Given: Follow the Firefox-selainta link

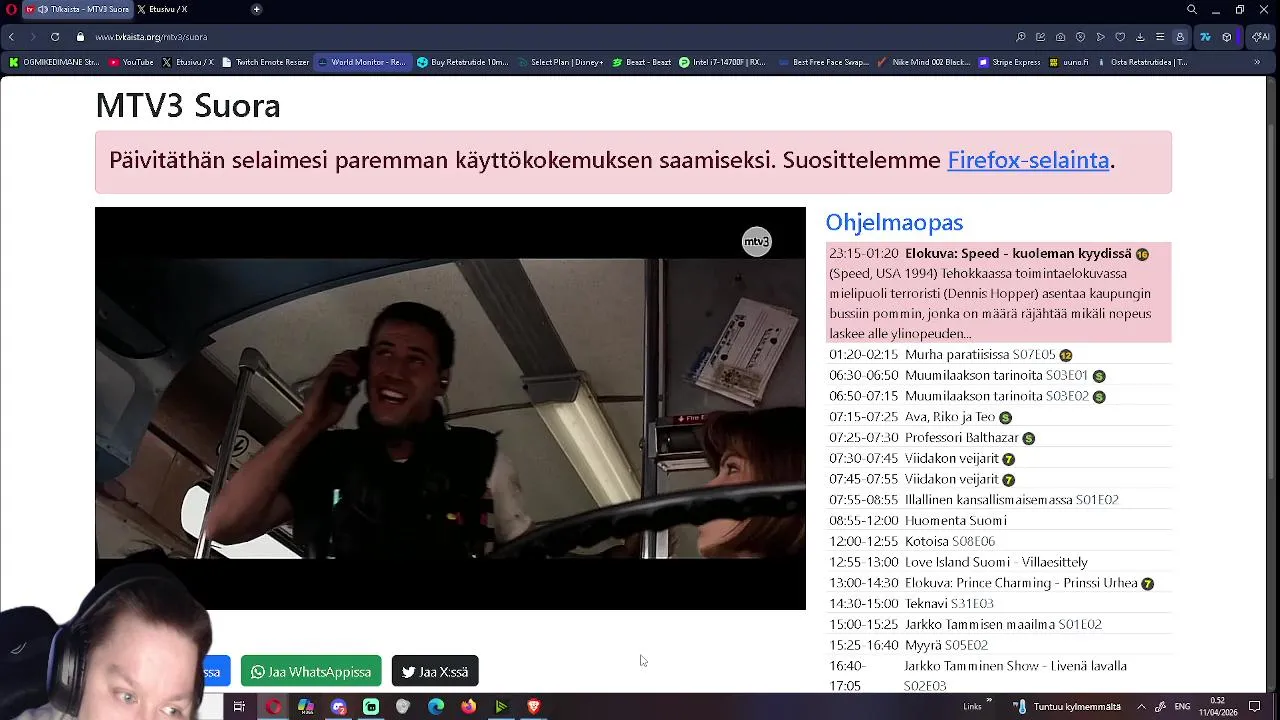Looking at the screenshot, I should click(x=1028, y=160).
